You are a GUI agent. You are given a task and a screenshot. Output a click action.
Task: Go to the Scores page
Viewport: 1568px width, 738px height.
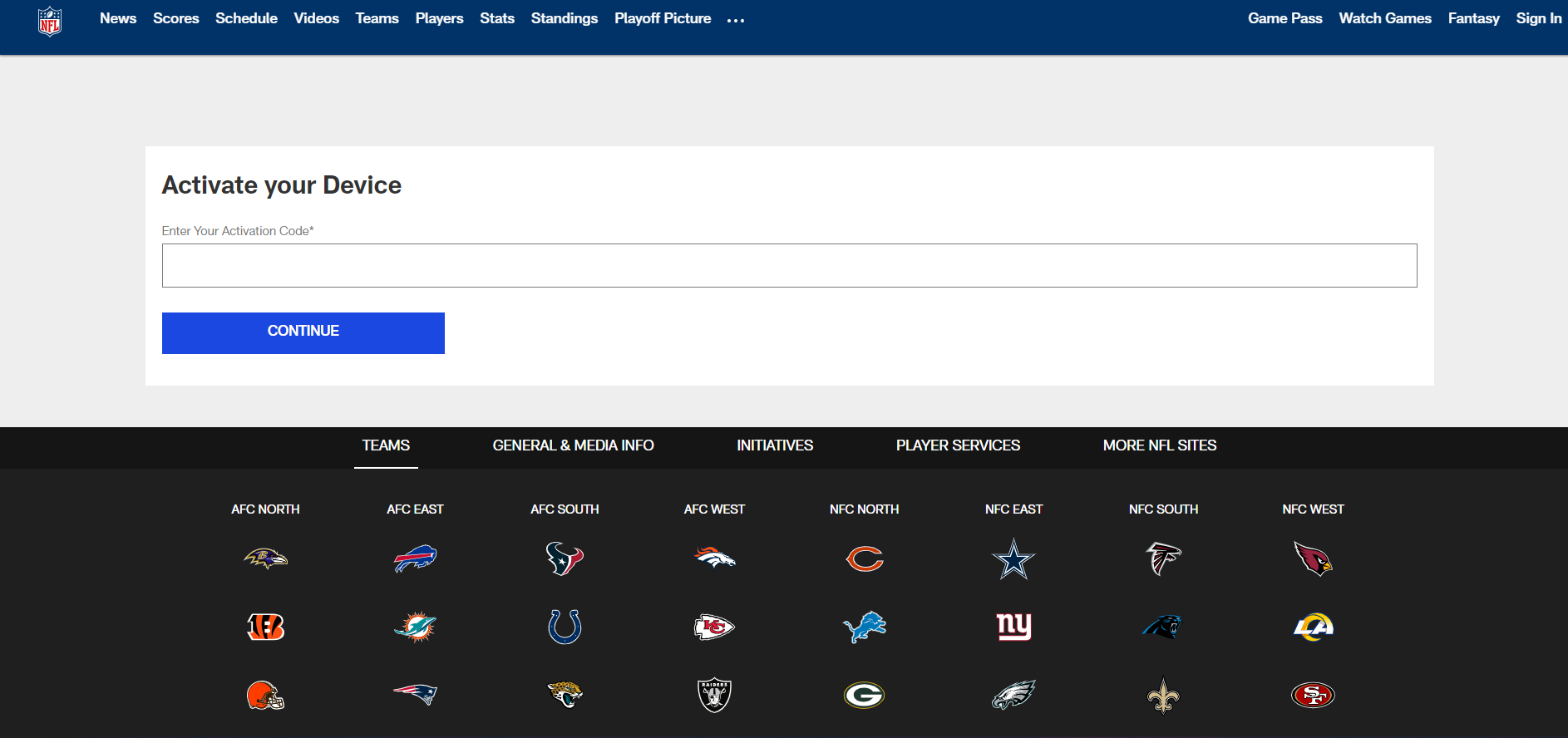tap(176, 18)
